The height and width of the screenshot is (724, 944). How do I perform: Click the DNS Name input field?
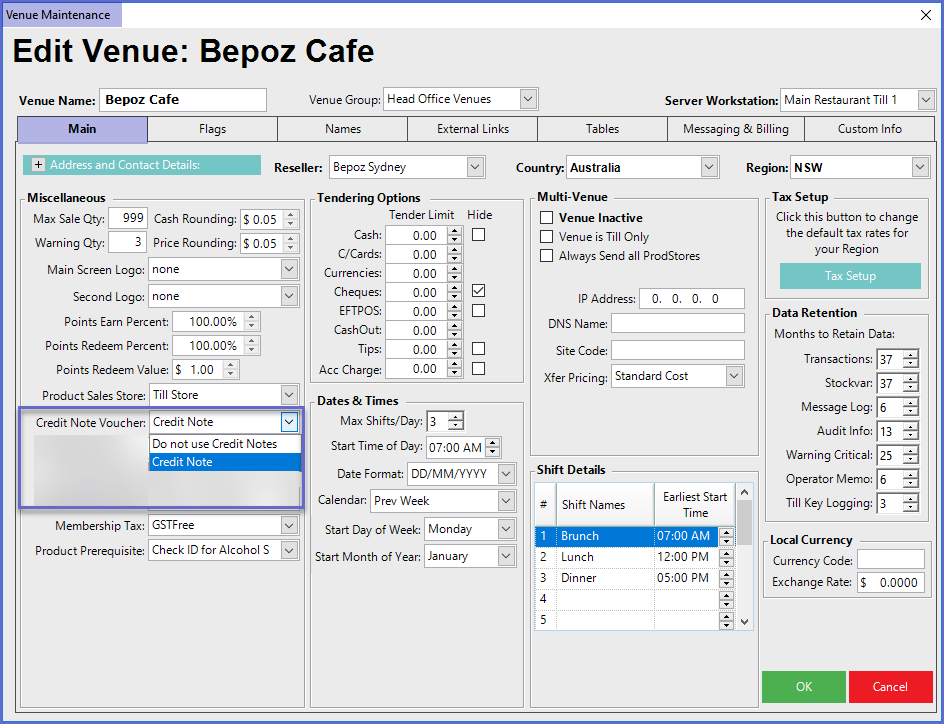tap(677, 323)
